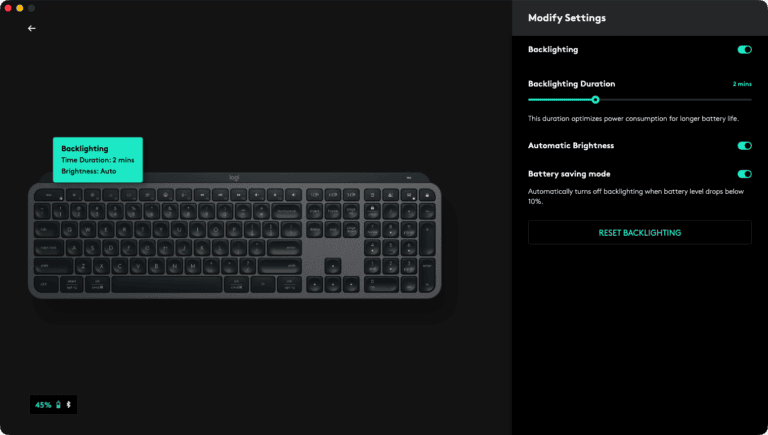
Task: Click the up arrow key on keyboard
Action: pyautogui.click(x=333, y=266)
